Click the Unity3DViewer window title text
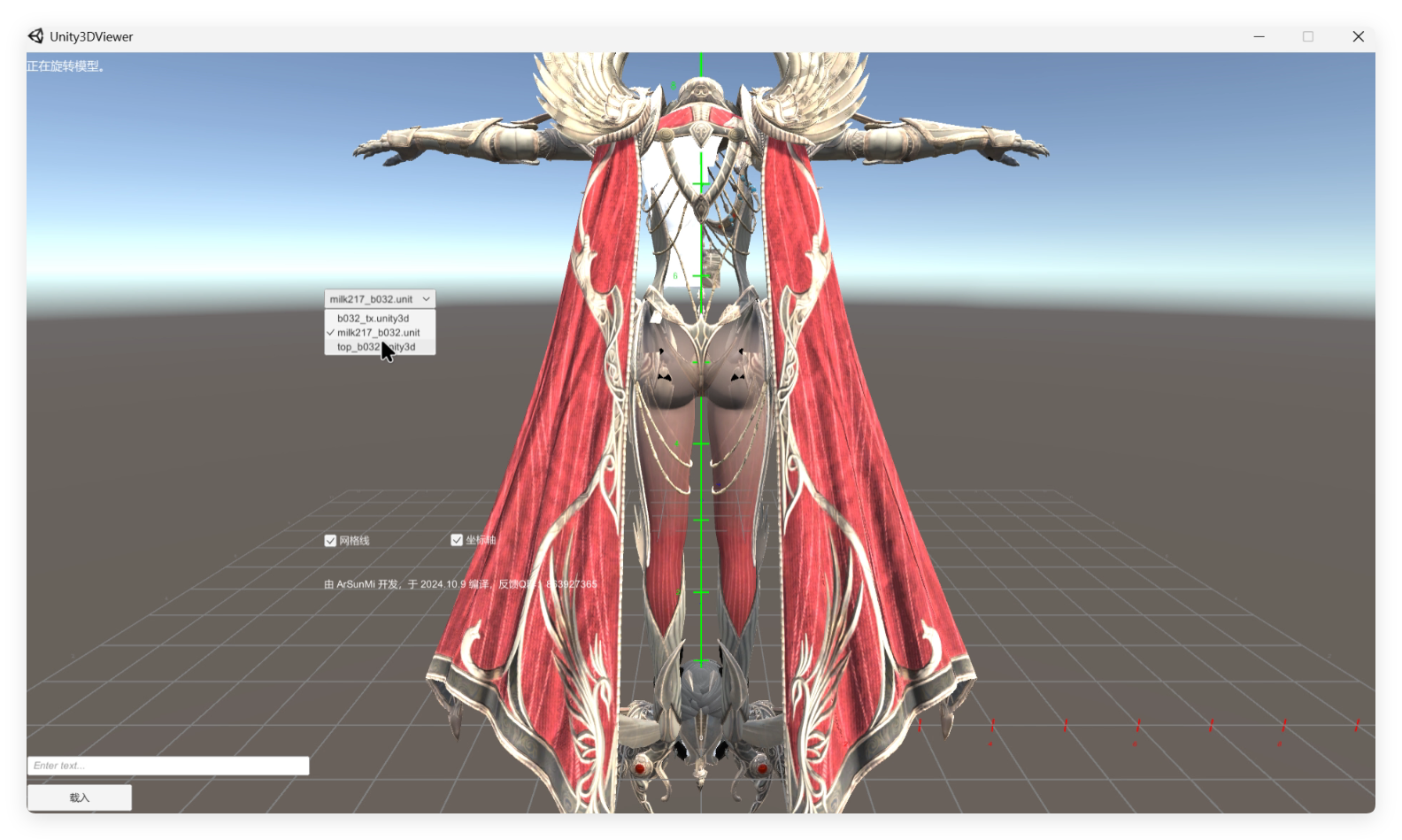Viewport: 1402px width, 840px height. pos(91,36)
